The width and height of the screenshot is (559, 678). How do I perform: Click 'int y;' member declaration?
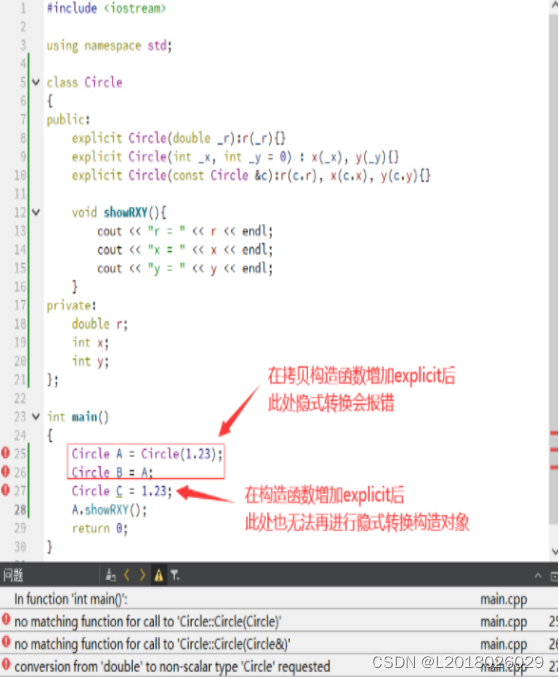click(x=90, y=361)
